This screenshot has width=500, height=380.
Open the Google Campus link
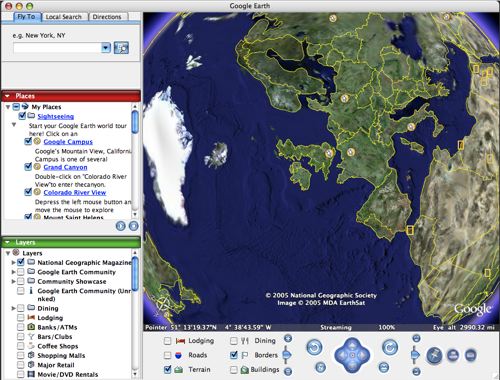tap(68, 142)
